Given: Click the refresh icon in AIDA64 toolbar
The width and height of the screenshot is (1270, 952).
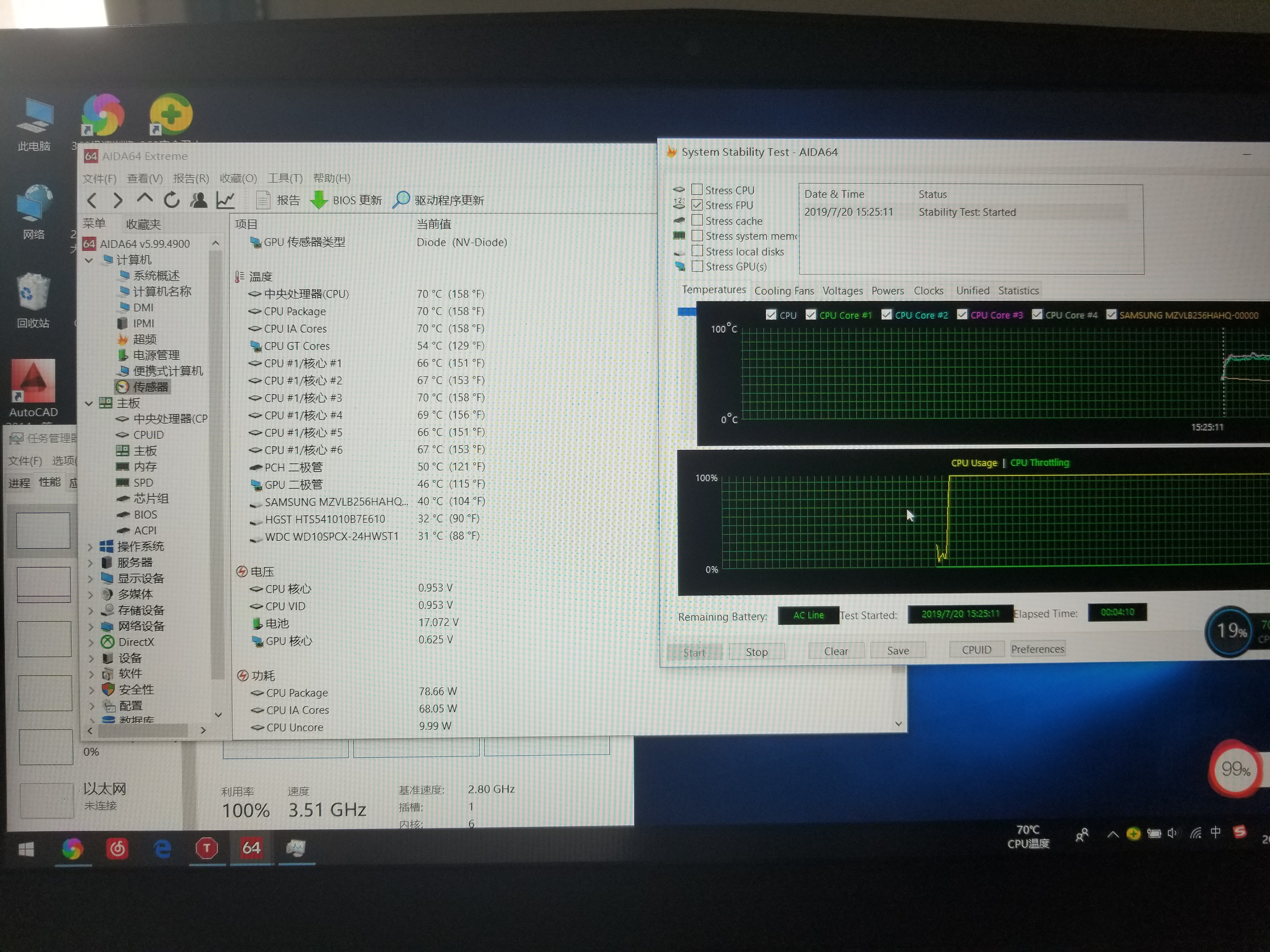Looking at the screenshot, I should click(171, 200).
